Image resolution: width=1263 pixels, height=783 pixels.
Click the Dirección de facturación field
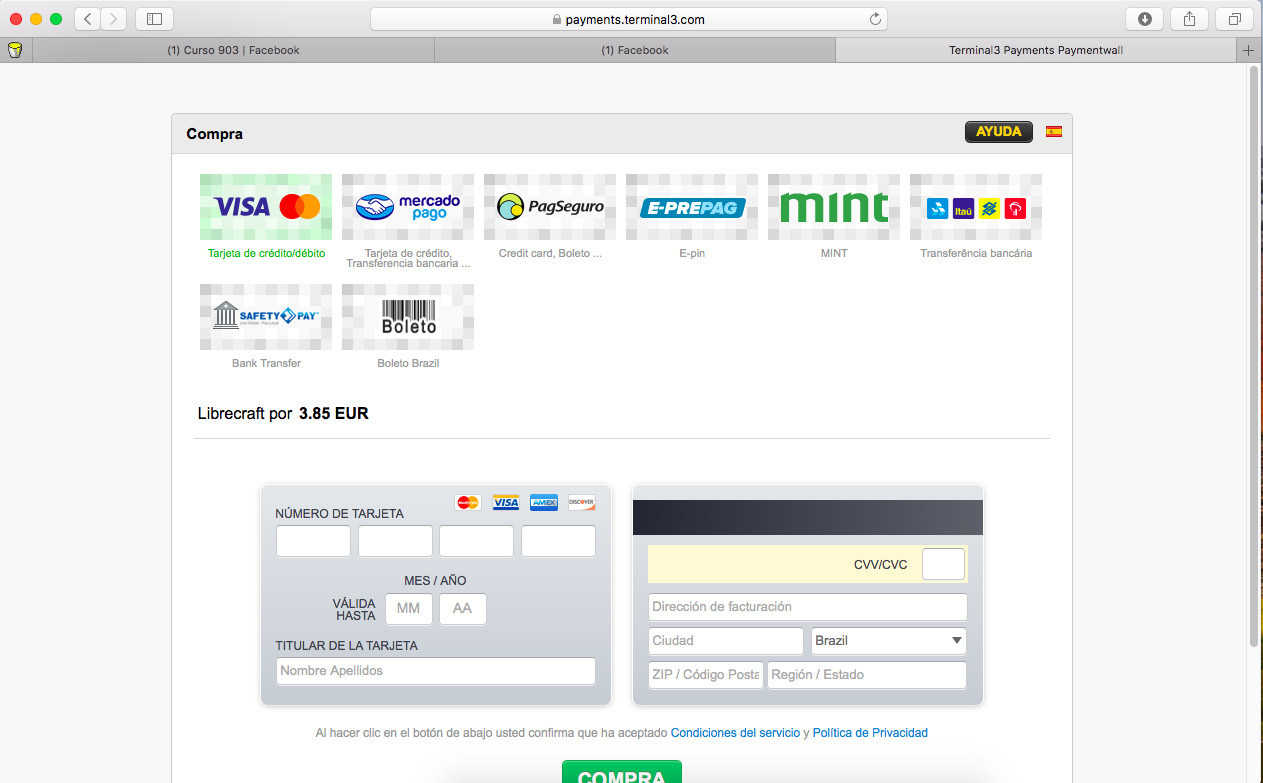click(x=807, y=607)
